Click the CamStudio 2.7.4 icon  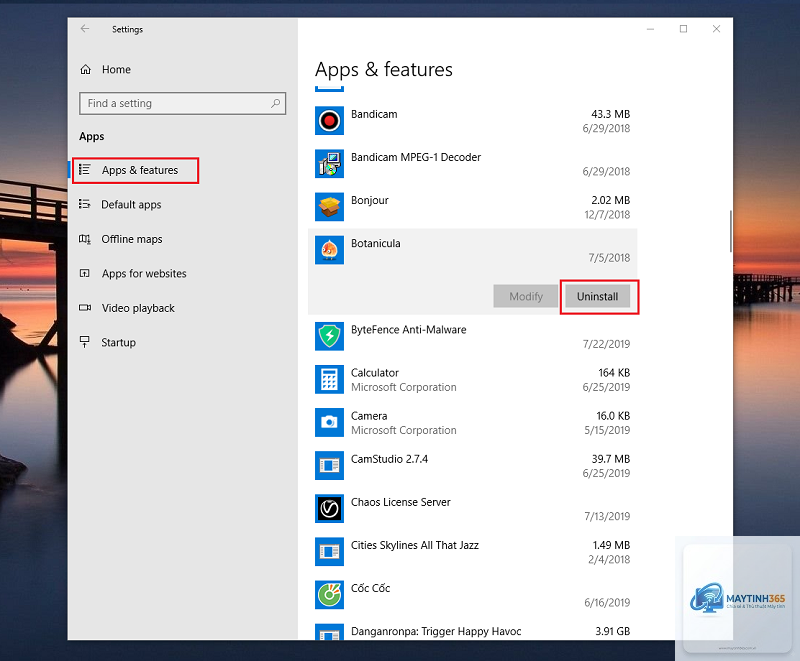tap(329, 466)
